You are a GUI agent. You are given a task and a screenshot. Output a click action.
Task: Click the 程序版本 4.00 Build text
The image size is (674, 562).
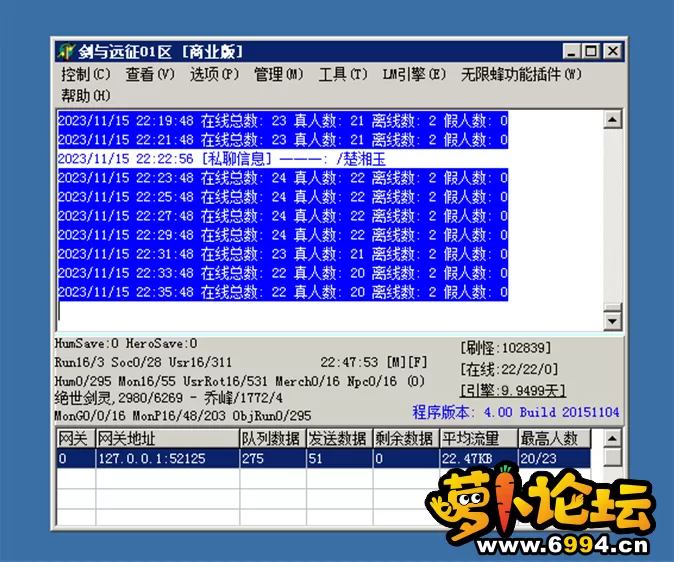tap(516, 412)
